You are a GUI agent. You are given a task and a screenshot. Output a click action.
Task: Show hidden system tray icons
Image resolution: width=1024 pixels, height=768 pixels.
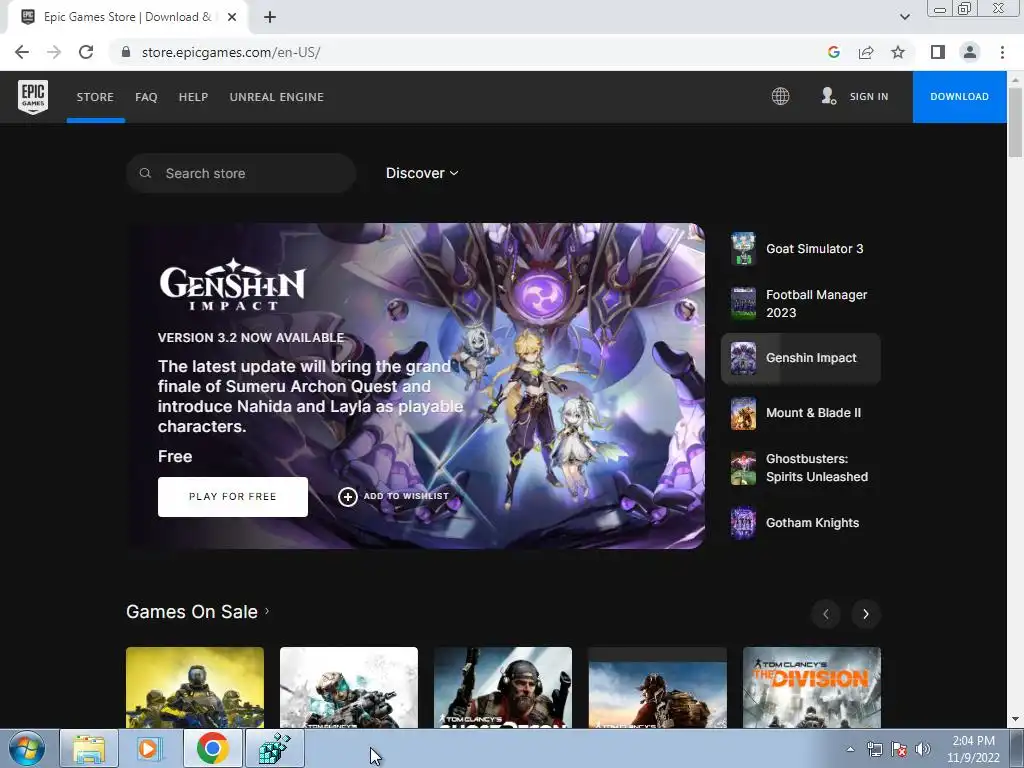click(x=850, y=749)
